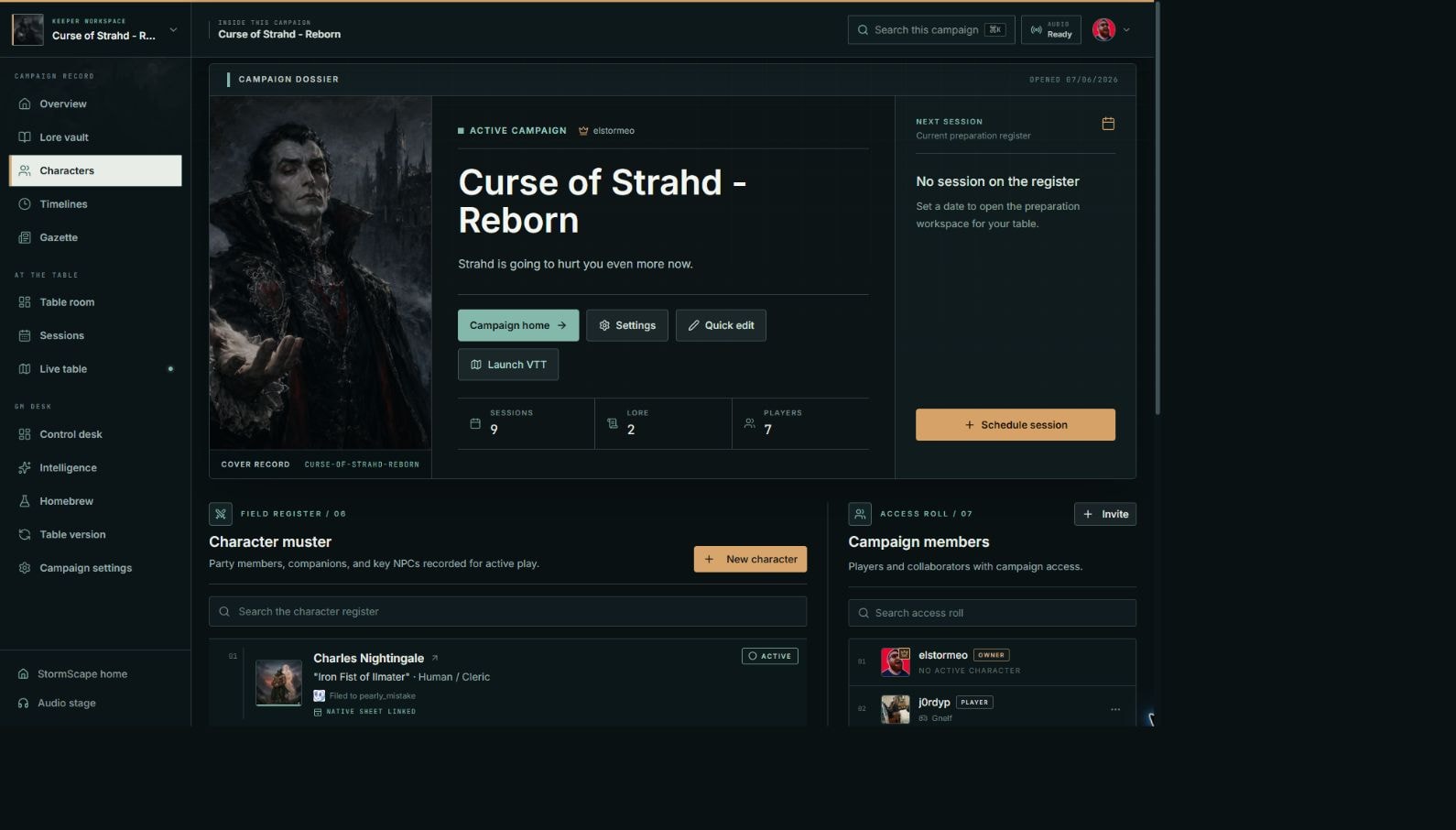Click the Lore count stat

663,423
